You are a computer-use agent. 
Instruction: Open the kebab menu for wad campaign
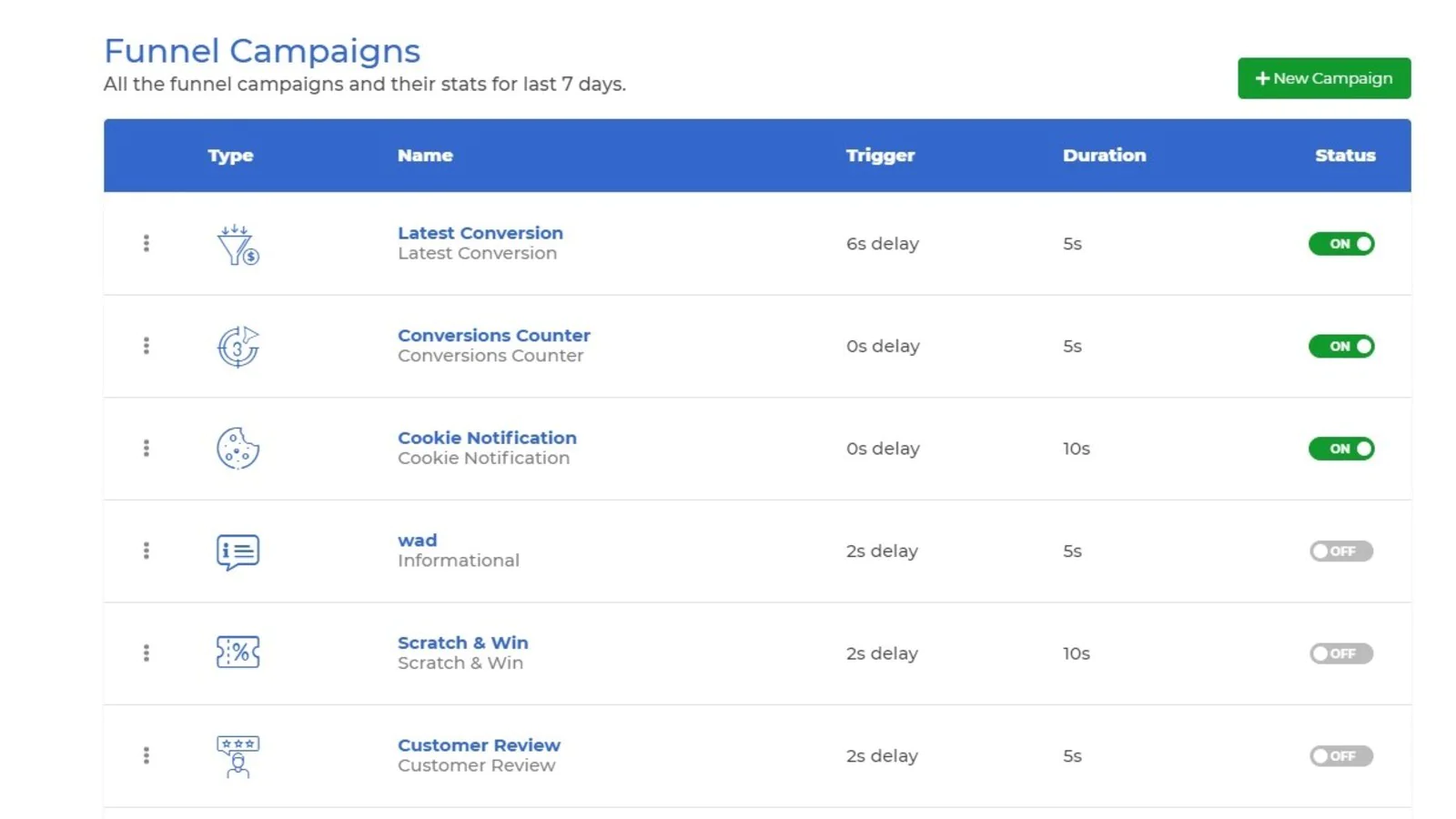pyautogui.click(x=146, y=551)
